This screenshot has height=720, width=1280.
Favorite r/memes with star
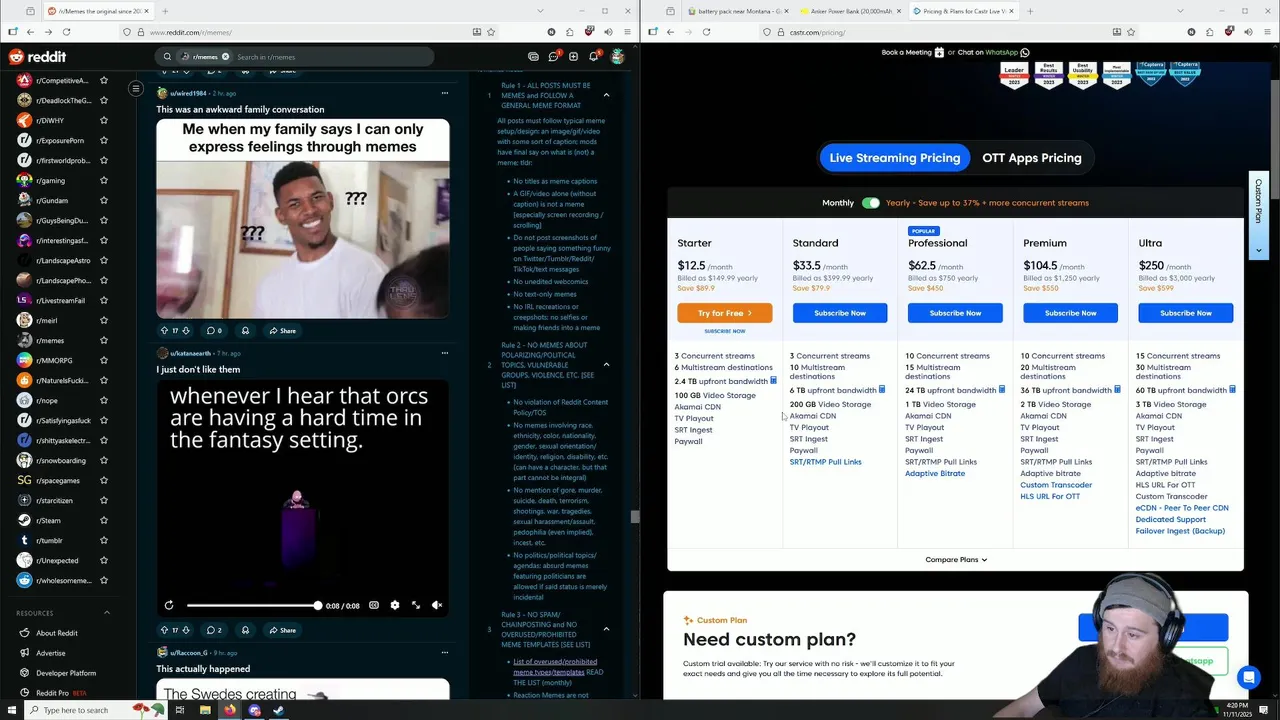point(103,340)
